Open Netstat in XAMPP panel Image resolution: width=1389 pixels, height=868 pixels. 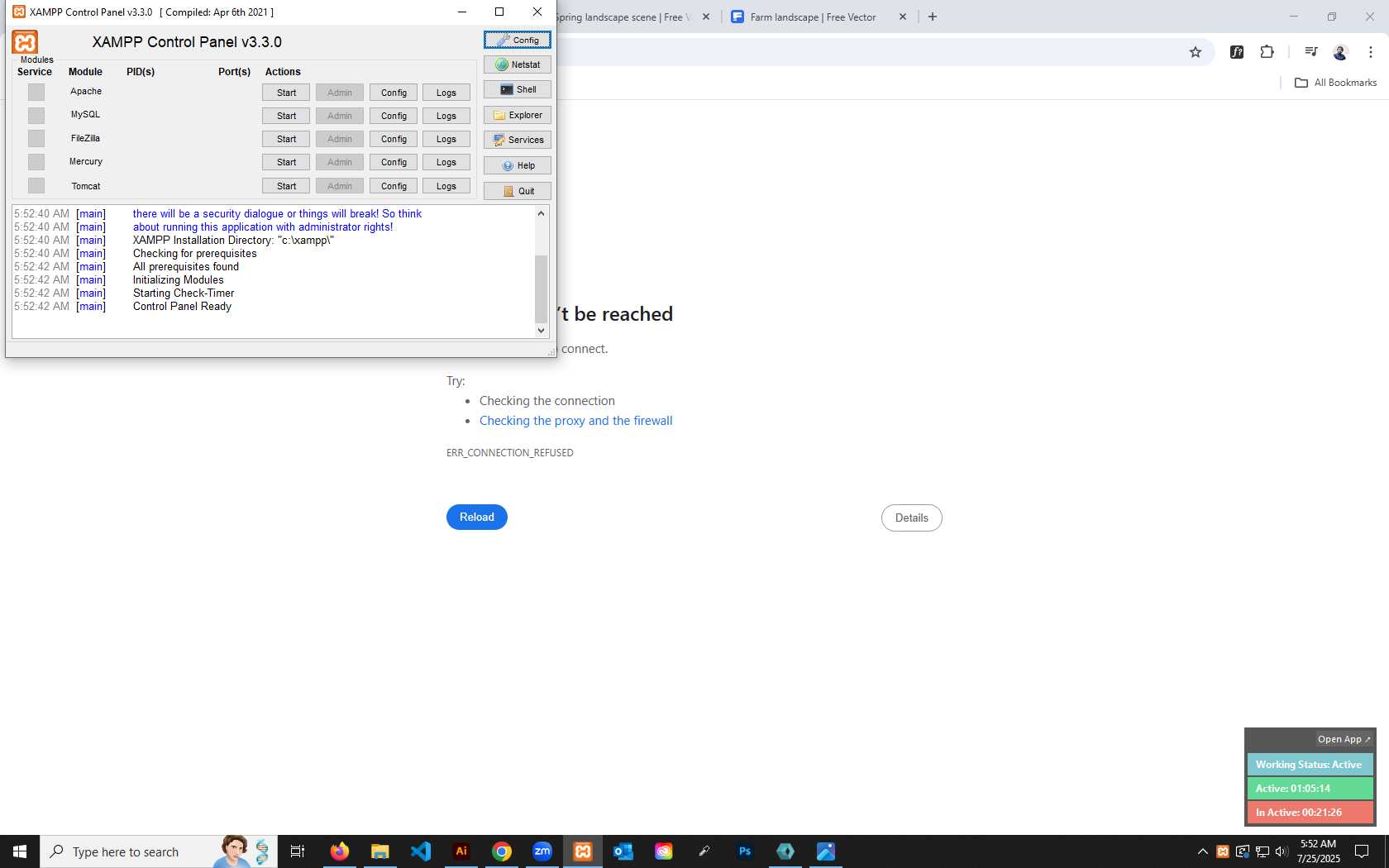pos(517,64)
